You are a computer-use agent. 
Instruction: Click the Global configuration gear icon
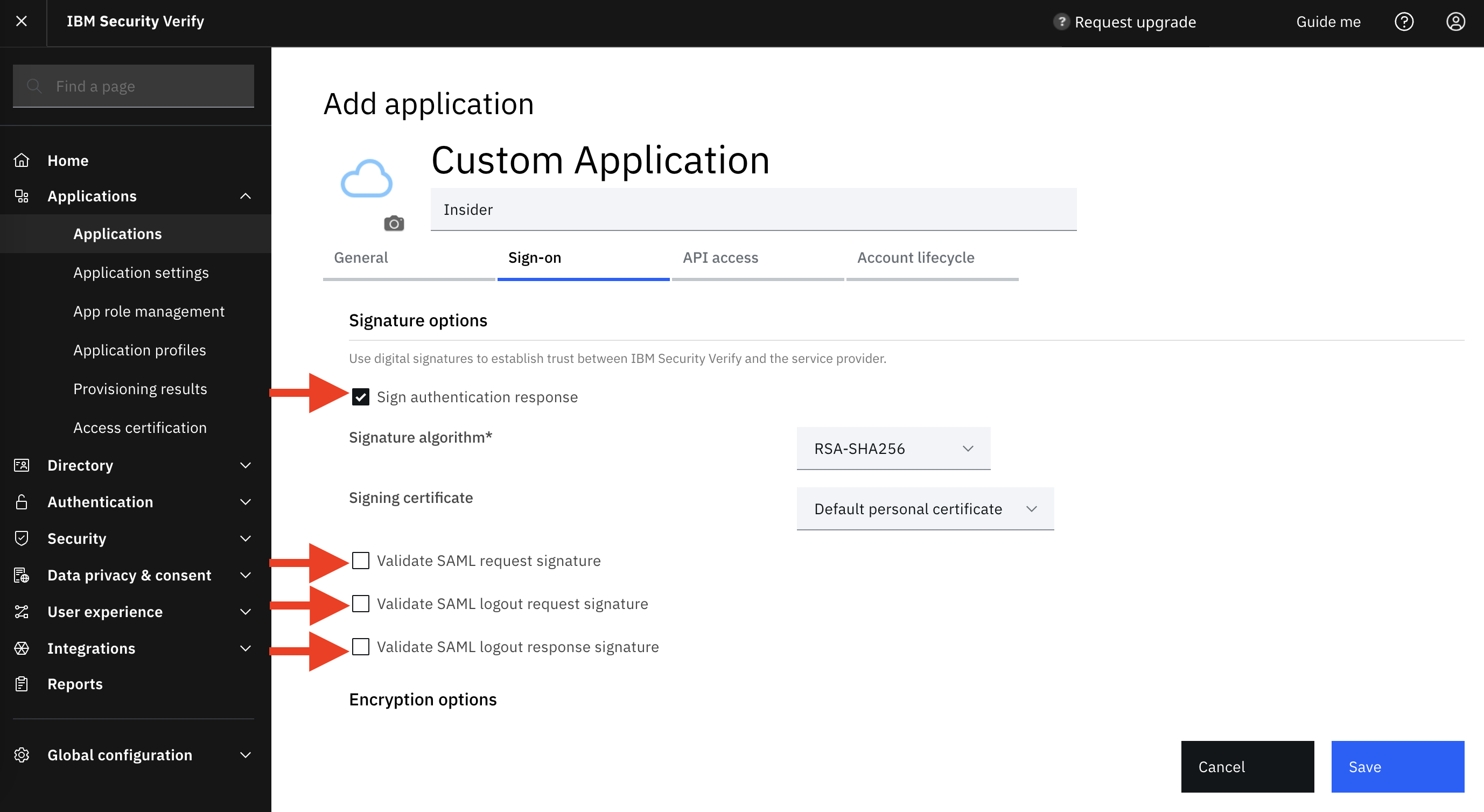(x=22, y=754)
